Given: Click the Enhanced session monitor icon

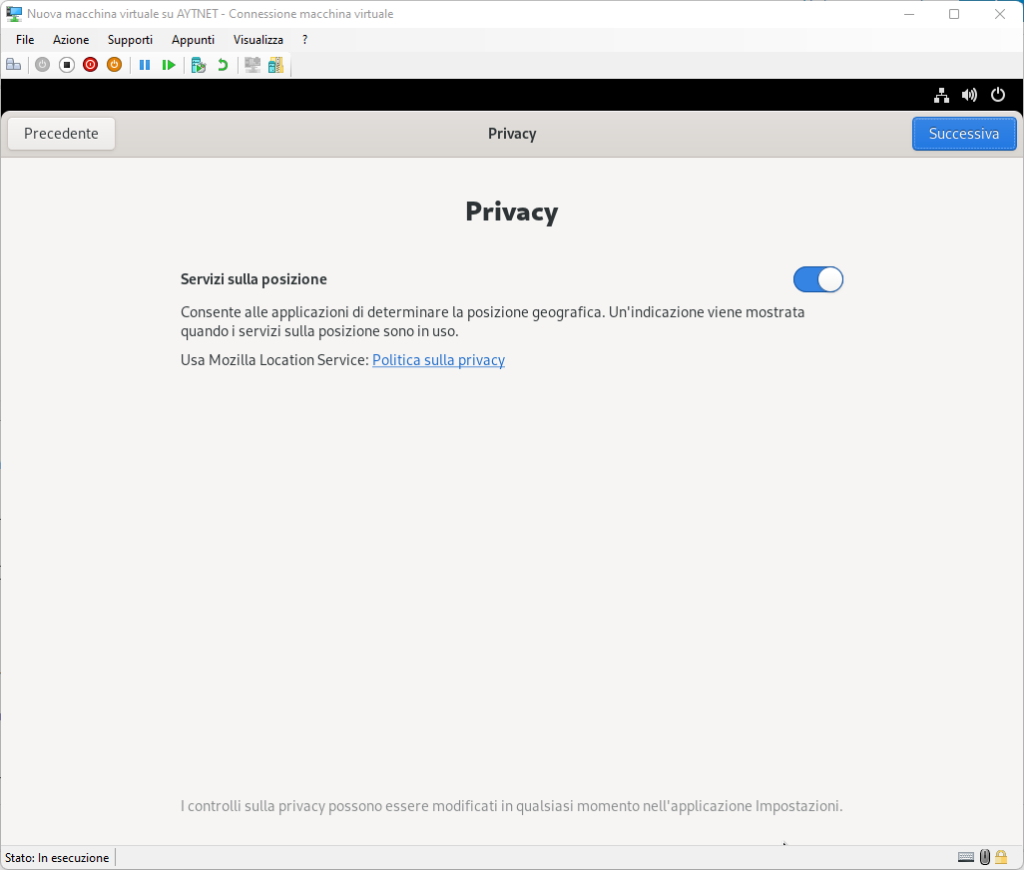Looking at the screenshot, I should click(252, 65).
